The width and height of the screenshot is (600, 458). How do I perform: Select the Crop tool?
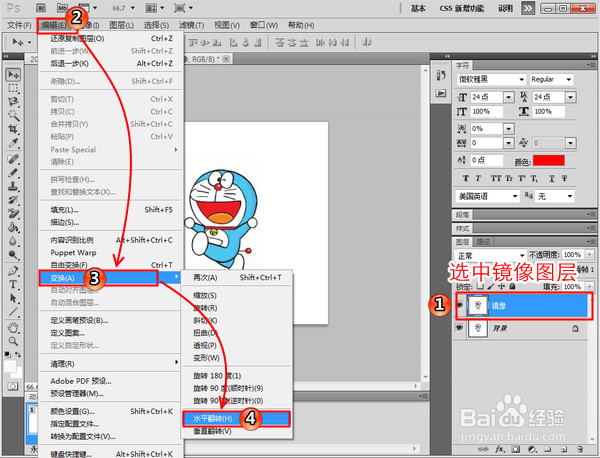click(x=13, y=129)
